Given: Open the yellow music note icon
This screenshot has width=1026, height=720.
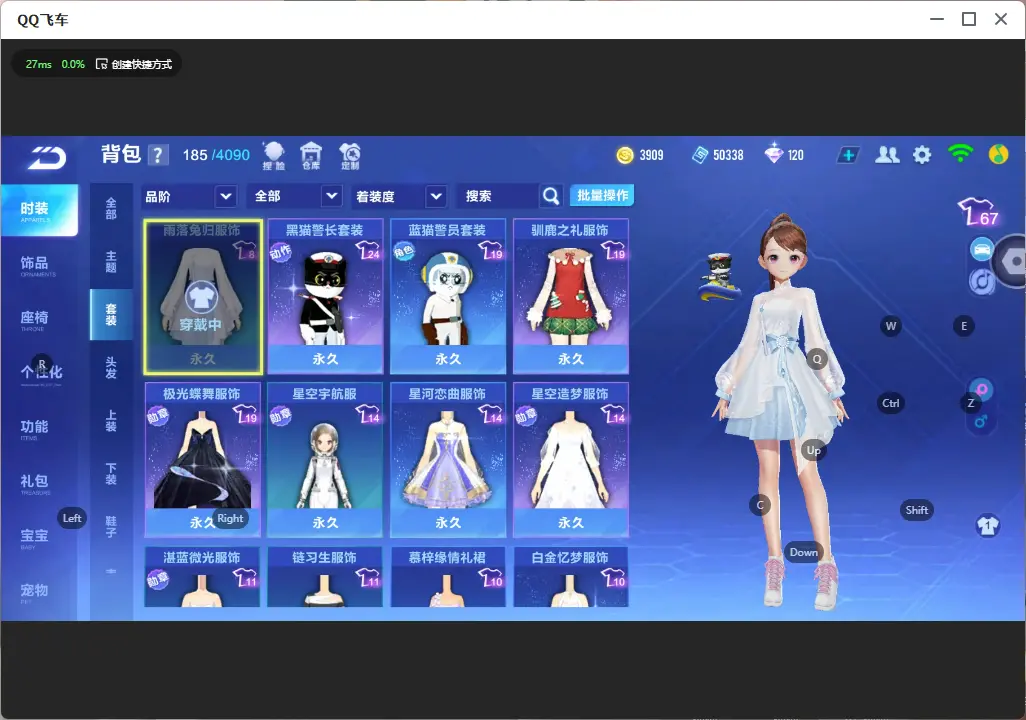Looking at the screenshot, I should [998, 154].
